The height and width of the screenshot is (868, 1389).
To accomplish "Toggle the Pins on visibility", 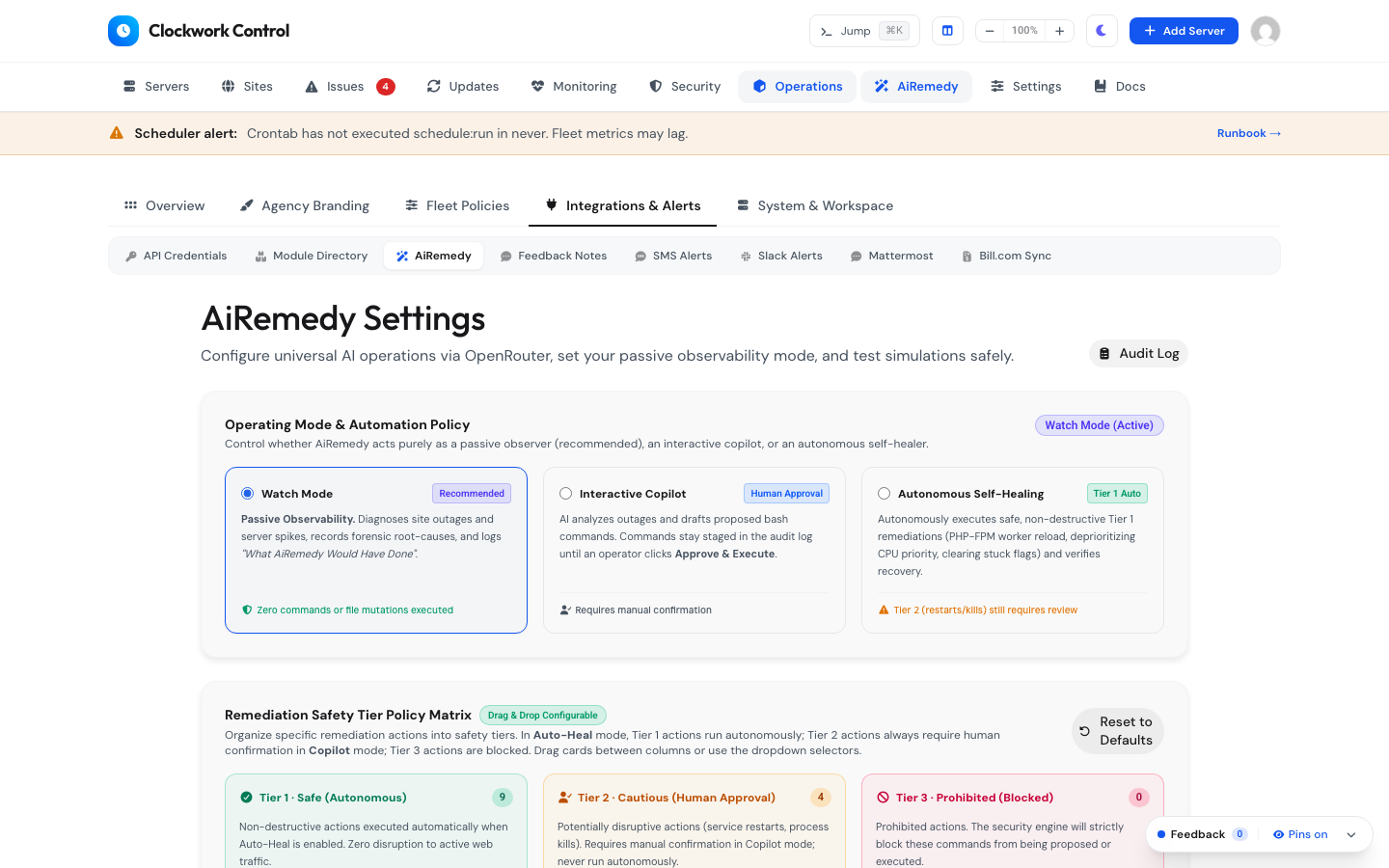I will click(1300, 835).
